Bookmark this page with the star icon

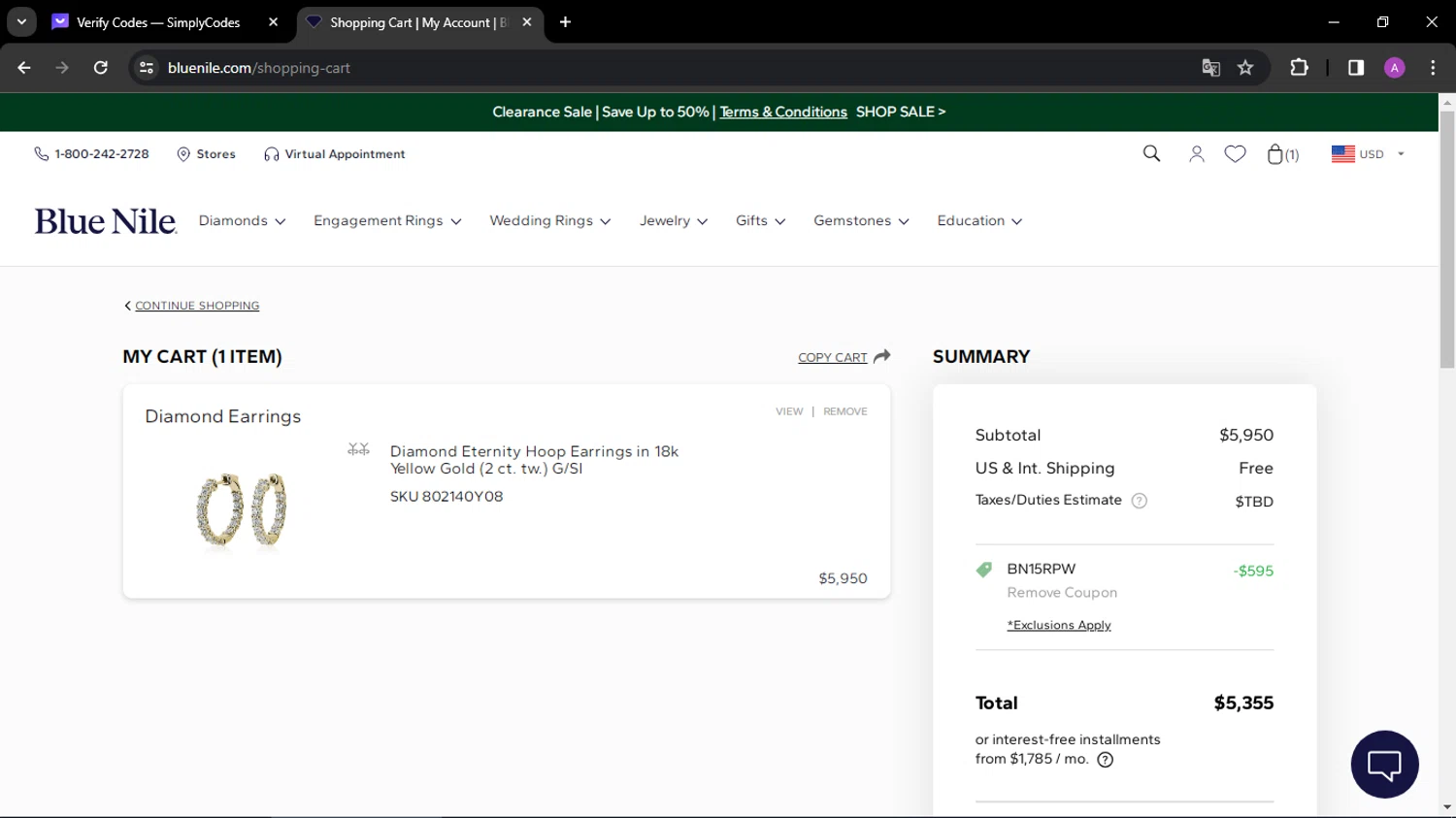pos(1245,68)
